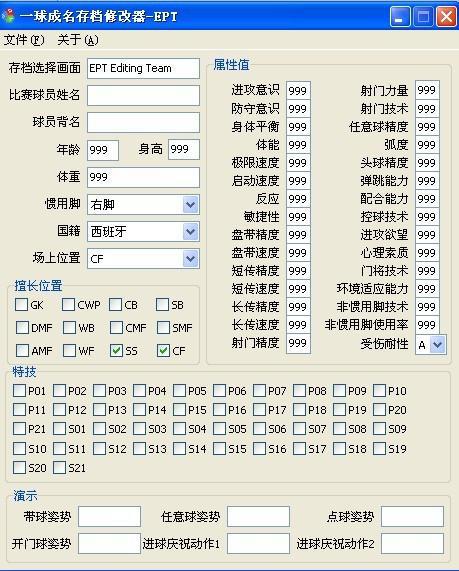Click the 盘带精度 value field
Screen dimensions: 459x571
pyautogui.click(x=298, y=235)
